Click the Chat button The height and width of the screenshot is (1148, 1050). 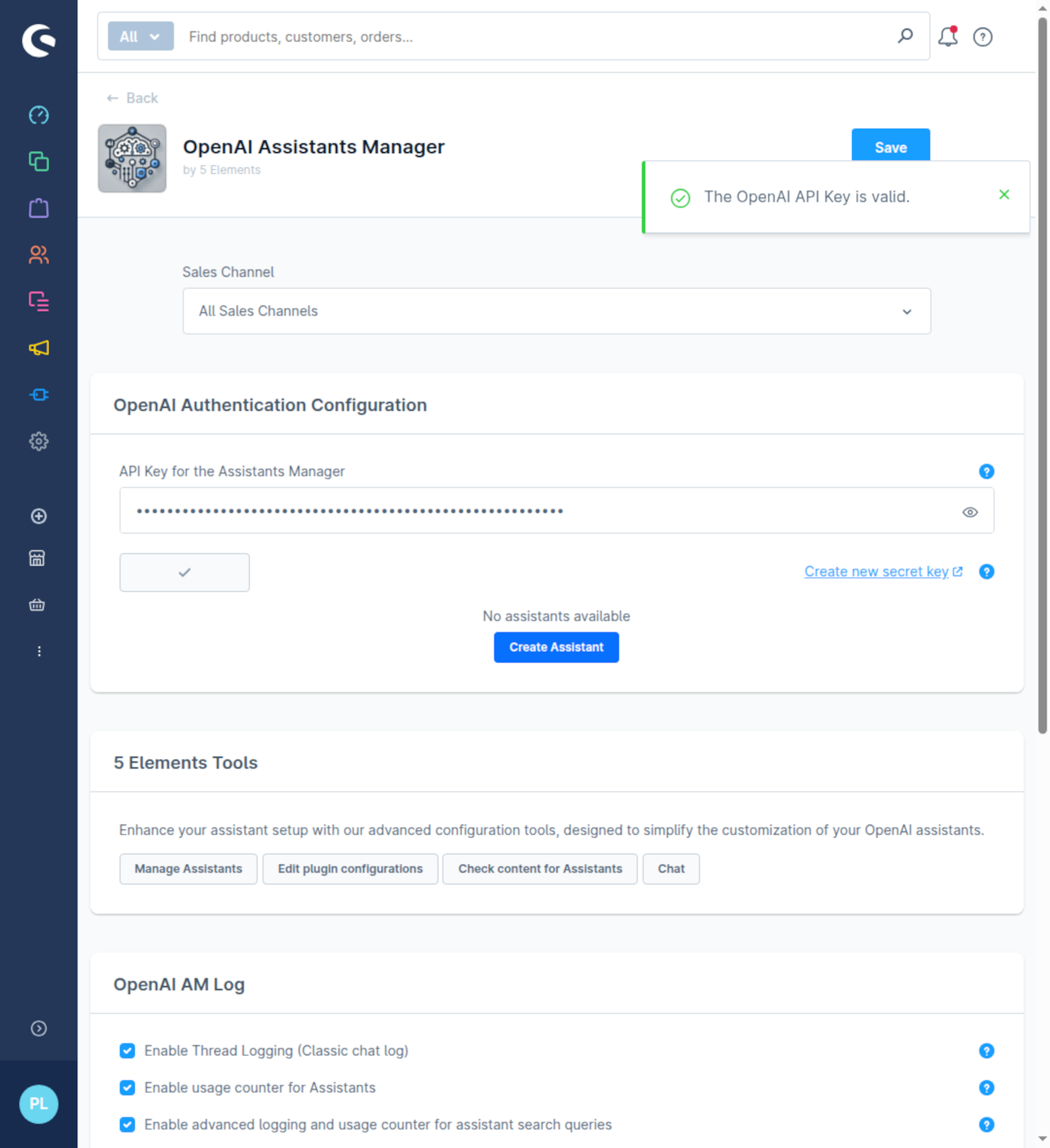[671, 869]
